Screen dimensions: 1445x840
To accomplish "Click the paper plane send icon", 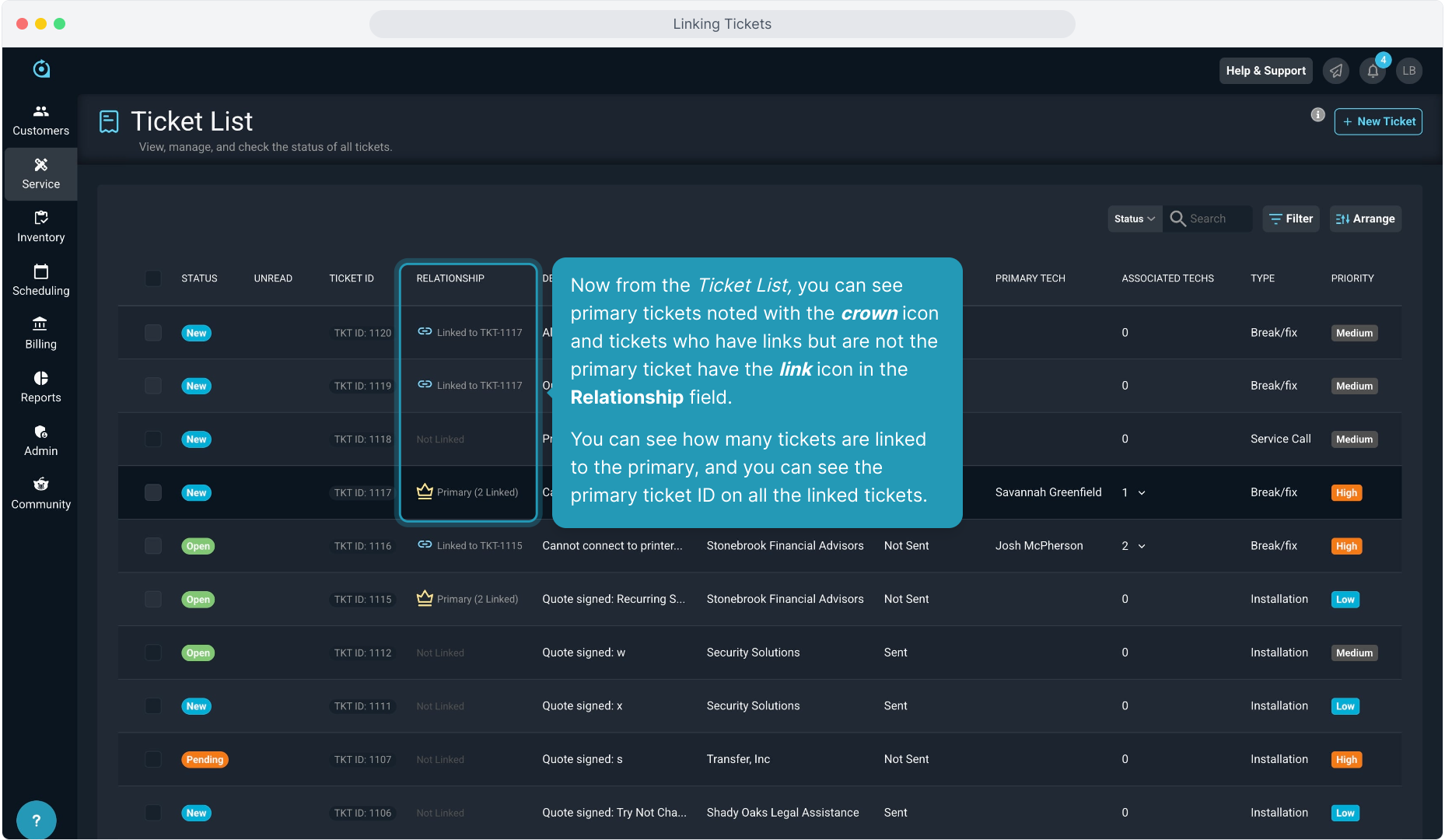I will (1336, 71).
